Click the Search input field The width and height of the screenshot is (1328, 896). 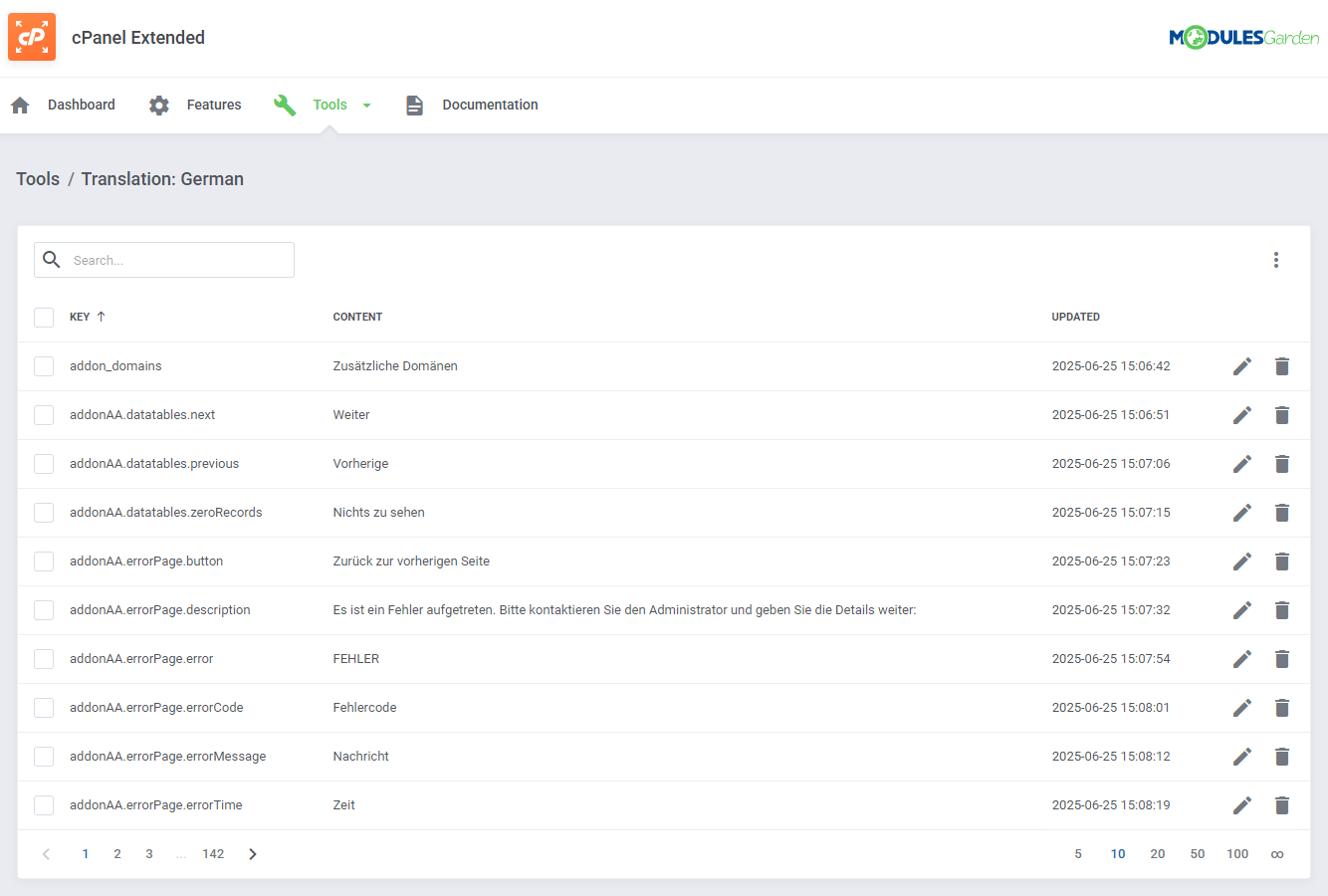pos(164,260)
